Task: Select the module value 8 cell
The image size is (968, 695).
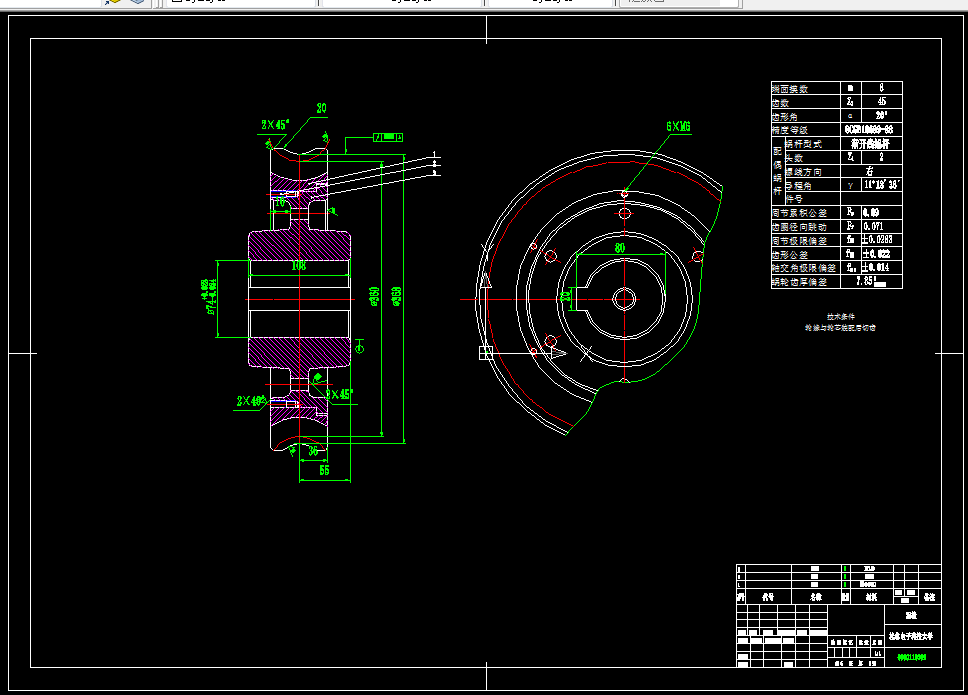Action: pos(882,88)
